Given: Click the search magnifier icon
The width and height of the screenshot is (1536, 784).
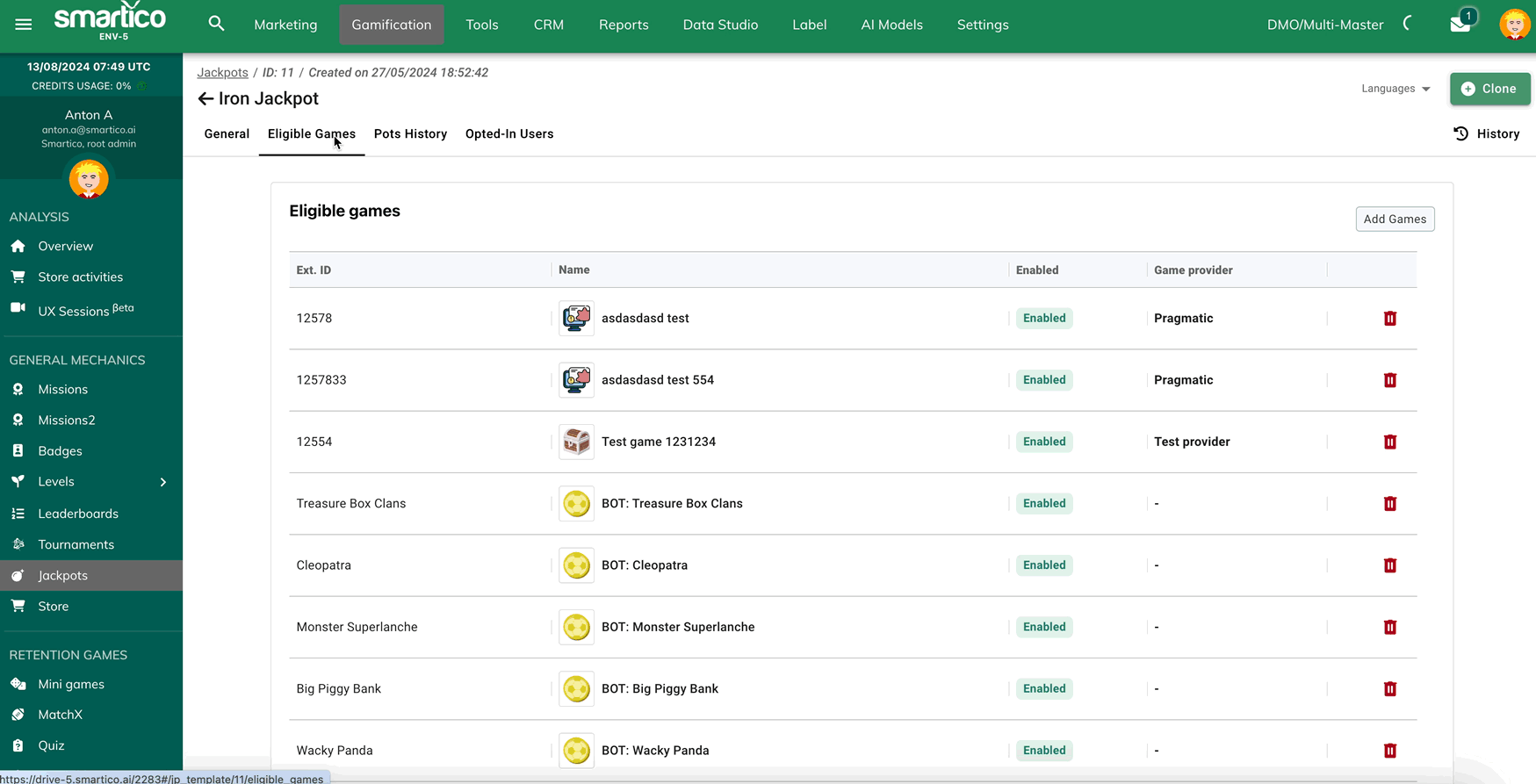Looking at the screenshot, I should [216, 25].
